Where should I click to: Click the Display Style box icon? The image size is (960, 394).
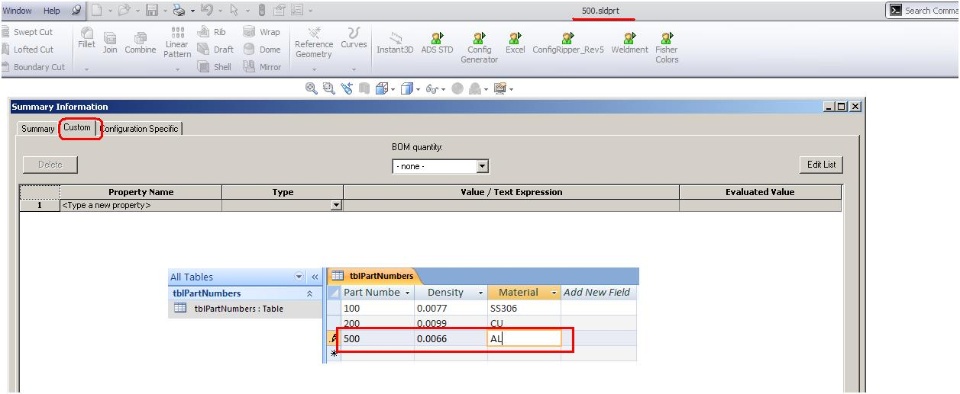pyautogui.click(x=407, y=89)
